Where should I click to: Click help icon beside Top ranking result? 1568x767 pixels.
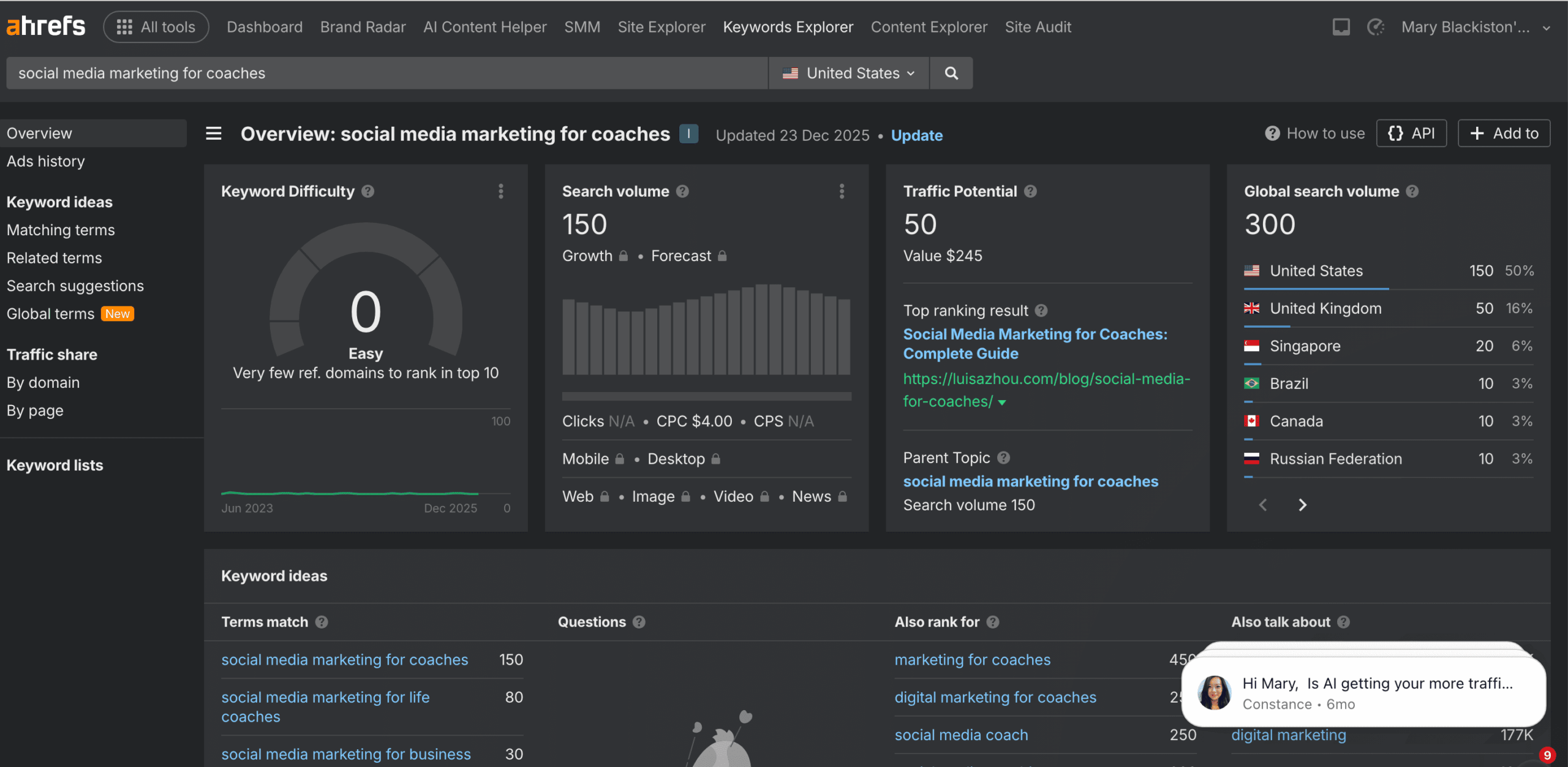point(1041,311)
